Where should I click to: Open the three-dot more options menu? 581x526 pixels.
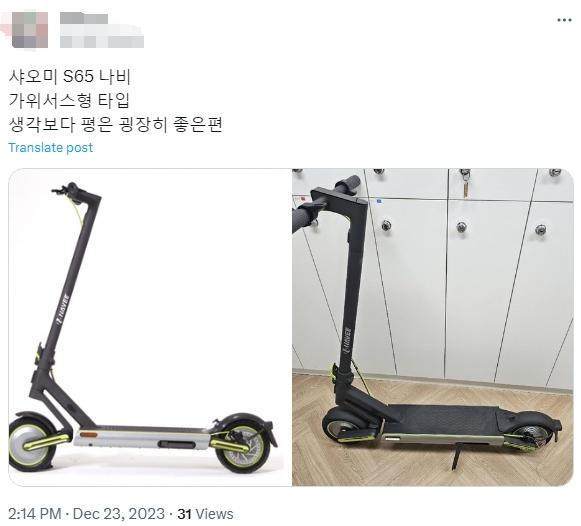tap(564, 20)
